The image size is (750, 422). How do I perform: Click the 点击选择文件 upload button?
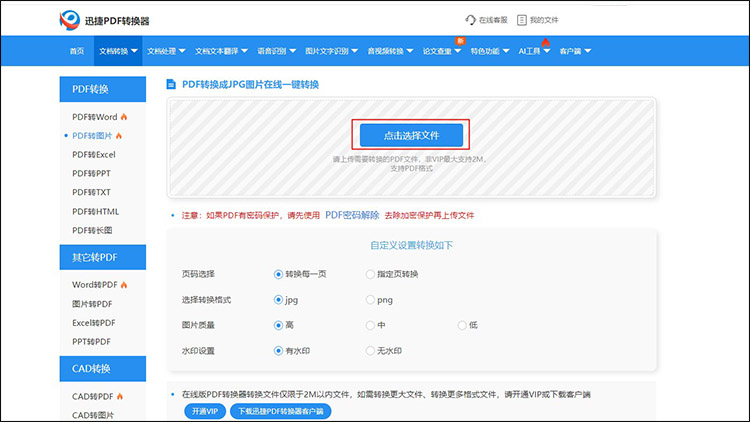(411, 135)
